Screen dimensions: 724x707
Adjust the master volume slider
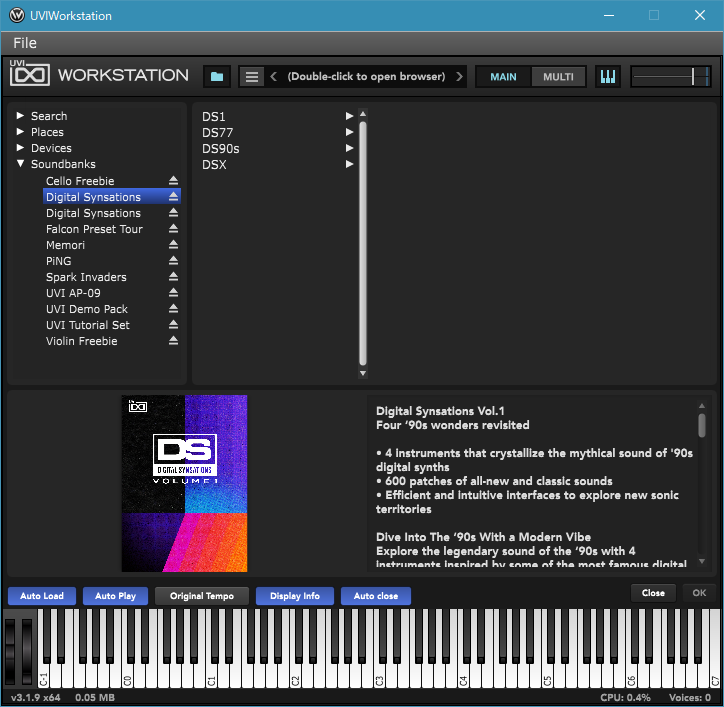pos(670,77)
